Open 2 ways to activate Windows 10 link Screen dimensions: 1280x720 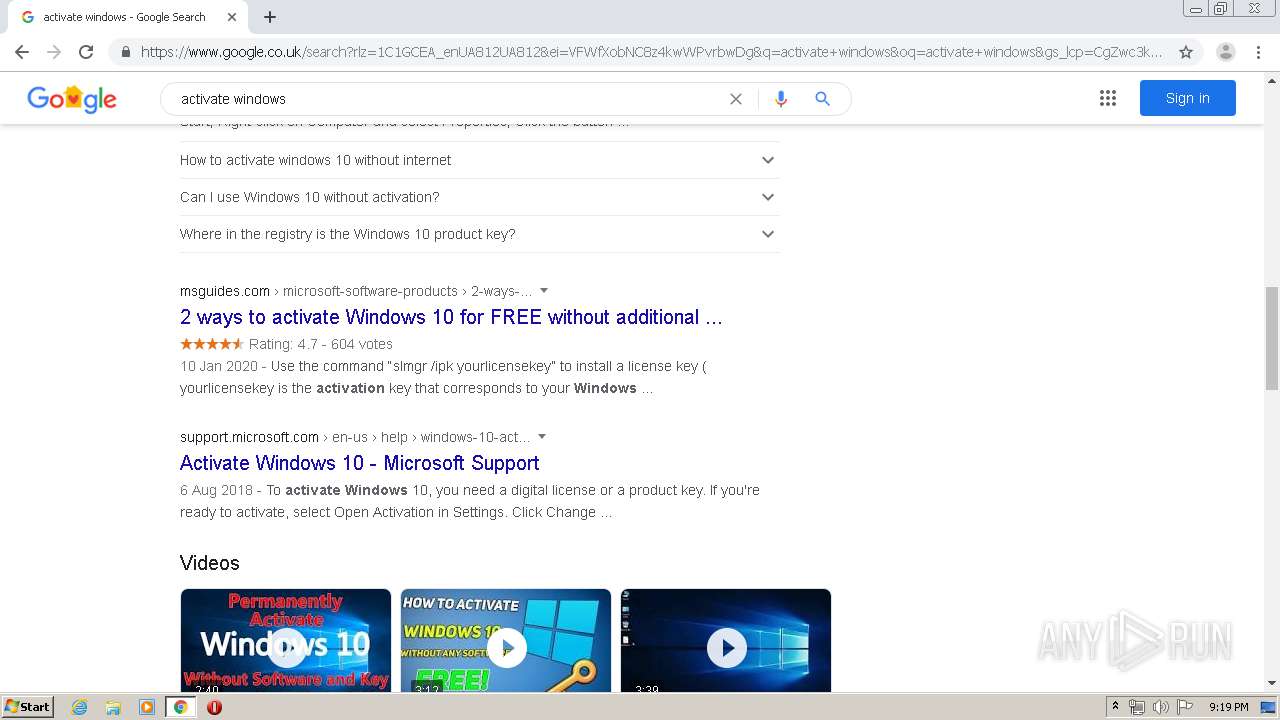click(x=451, y=317)
